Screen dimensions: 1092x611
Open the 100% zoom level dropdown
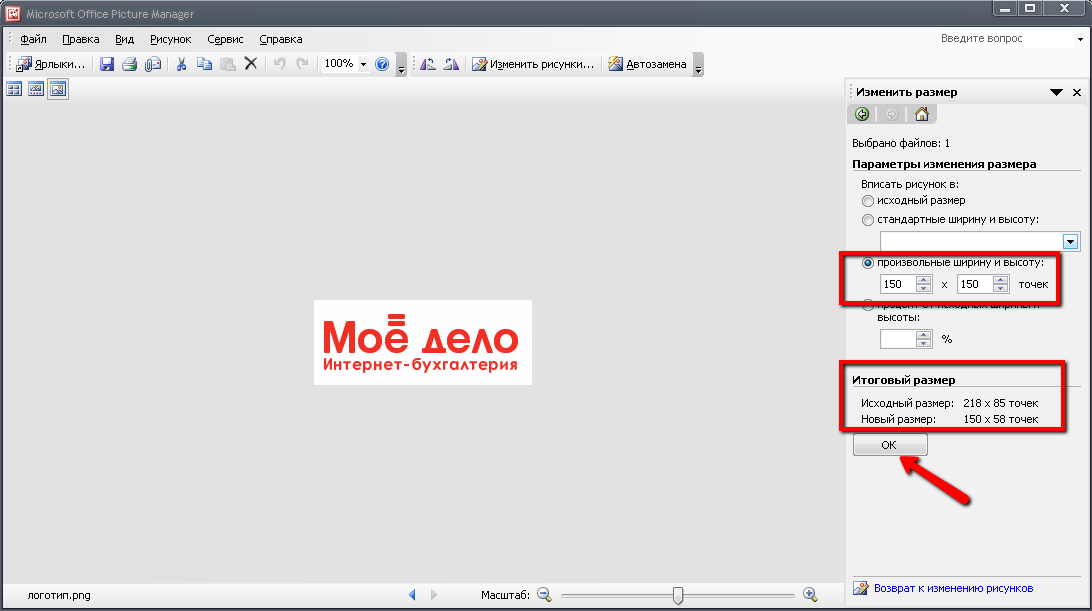pyautogui.click(x=363, y=64)
